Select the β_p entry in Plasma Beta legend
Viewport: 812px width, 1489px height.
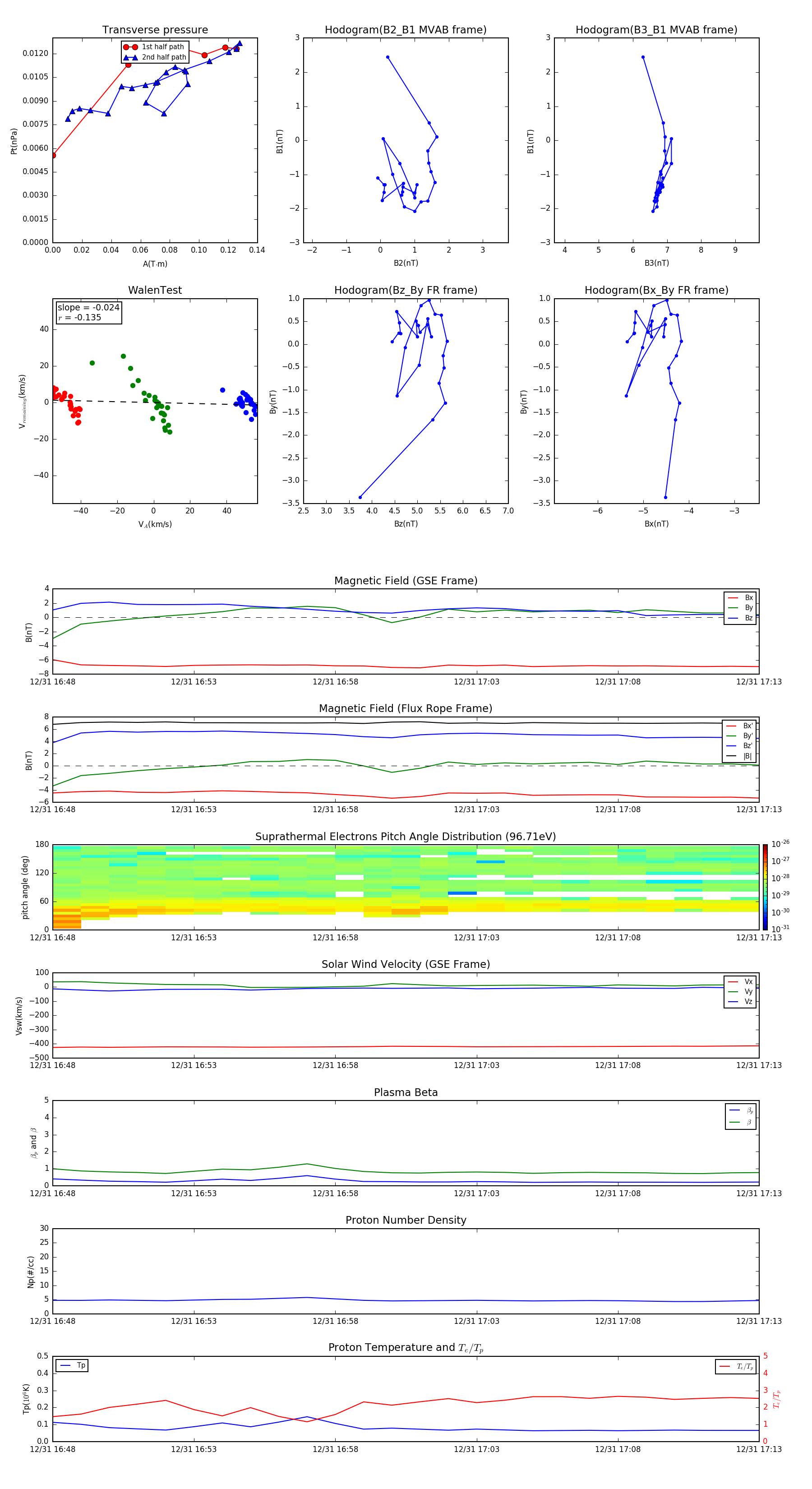coord(741,1110)
